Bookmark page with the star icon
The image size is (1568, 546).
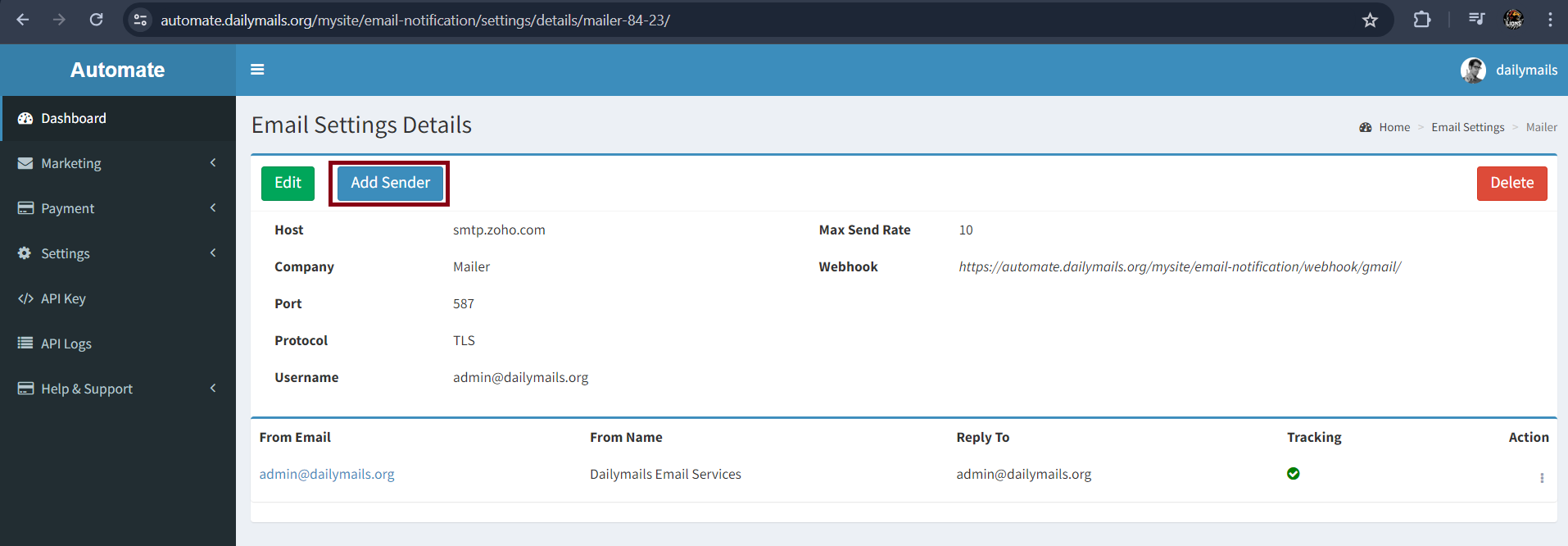tap(1370, 20)
